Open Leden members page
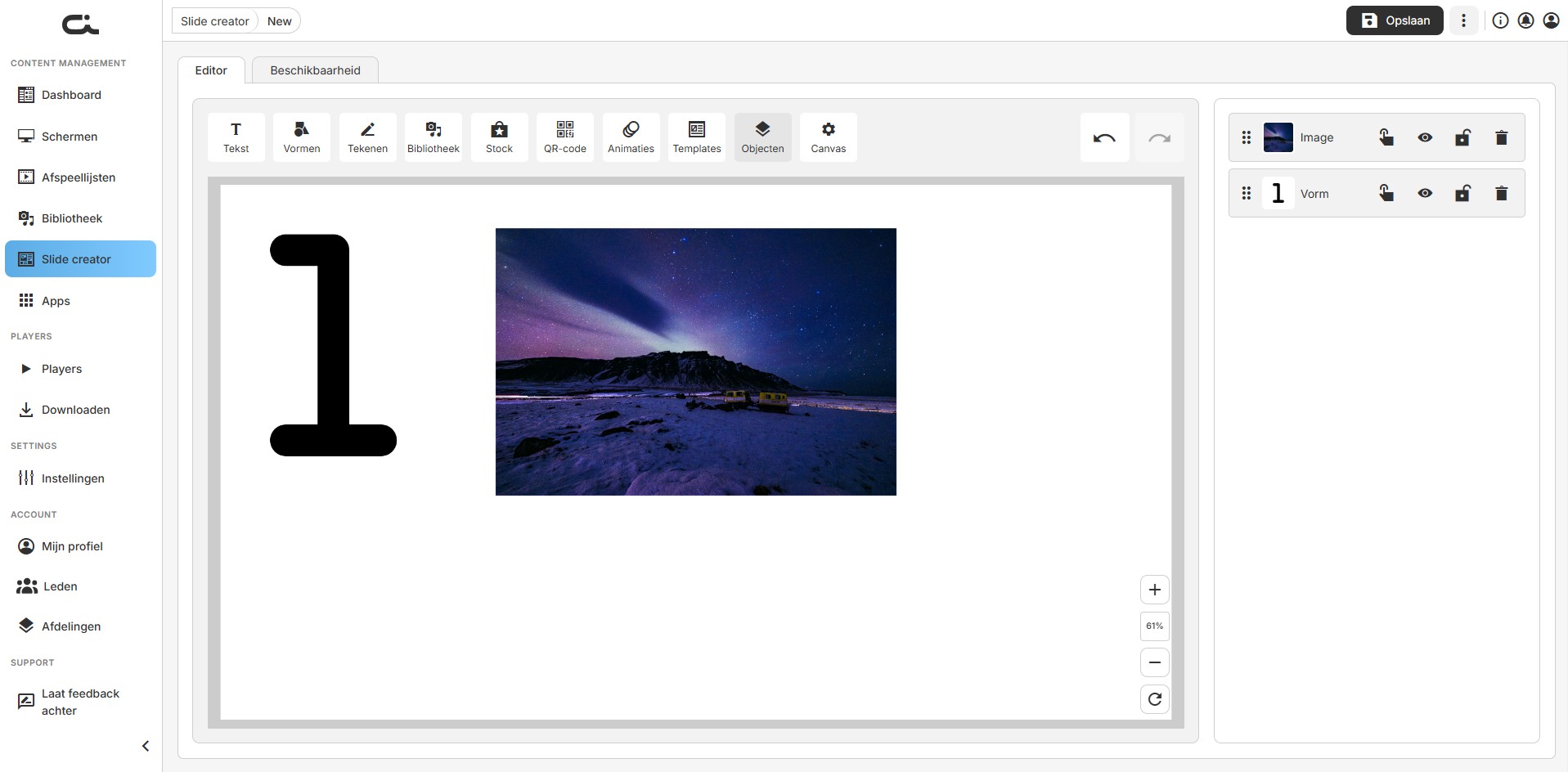The height and width of the screenshot is (772, 1568). coord(80,586)
